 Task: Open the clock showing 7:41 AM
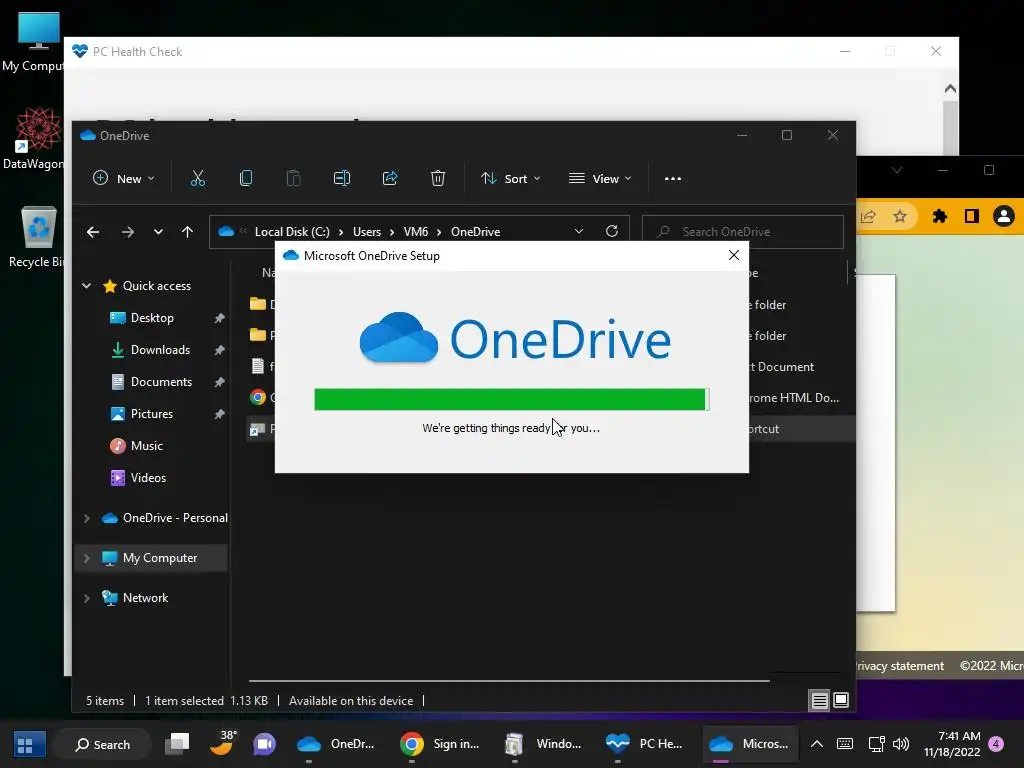pos(952,744)
